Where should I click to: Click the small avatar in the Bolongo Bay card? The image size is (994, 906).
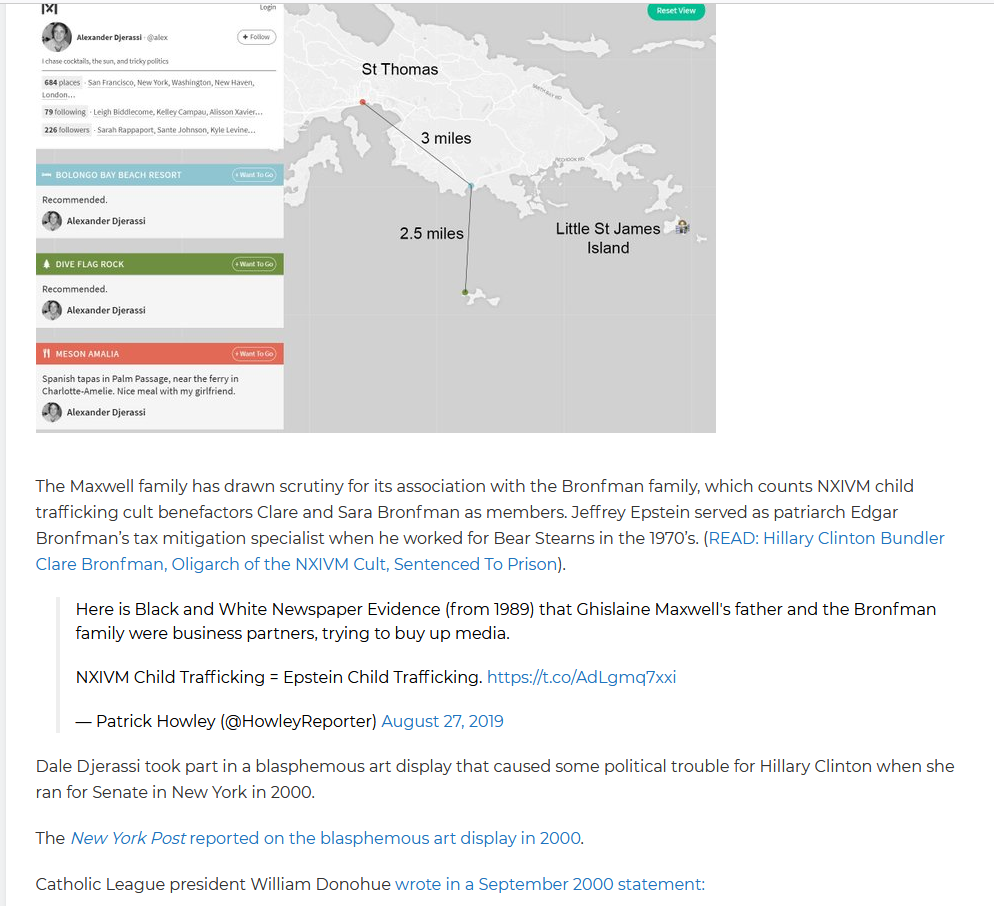tap(52, 221)
